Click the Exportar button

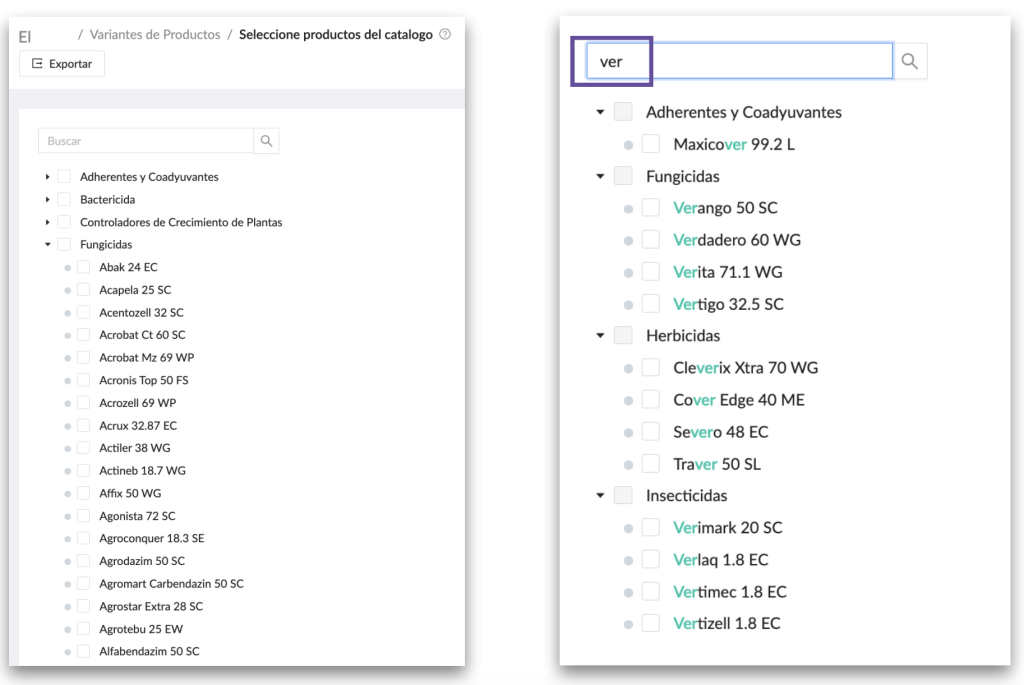[x=62, y=64]
